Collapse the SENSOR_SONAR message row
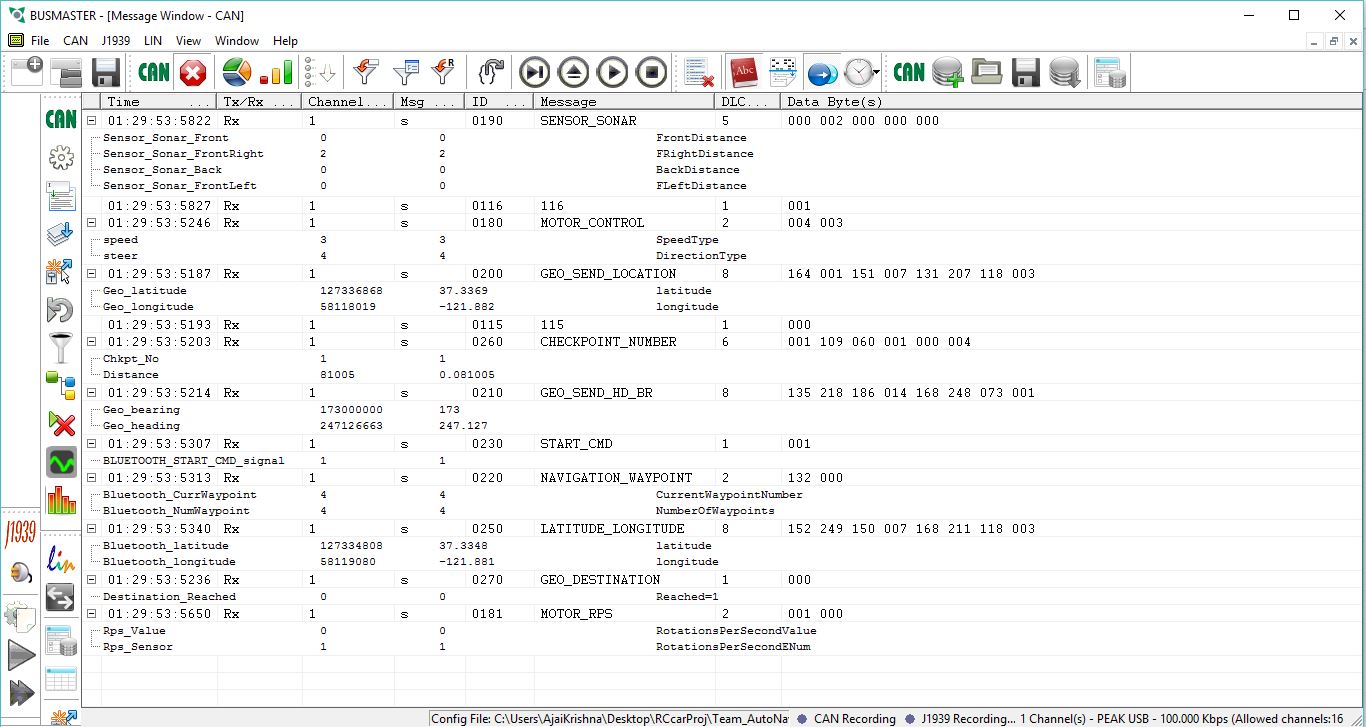The width and height of the screenshot is (1366, 727). point(91,120)
